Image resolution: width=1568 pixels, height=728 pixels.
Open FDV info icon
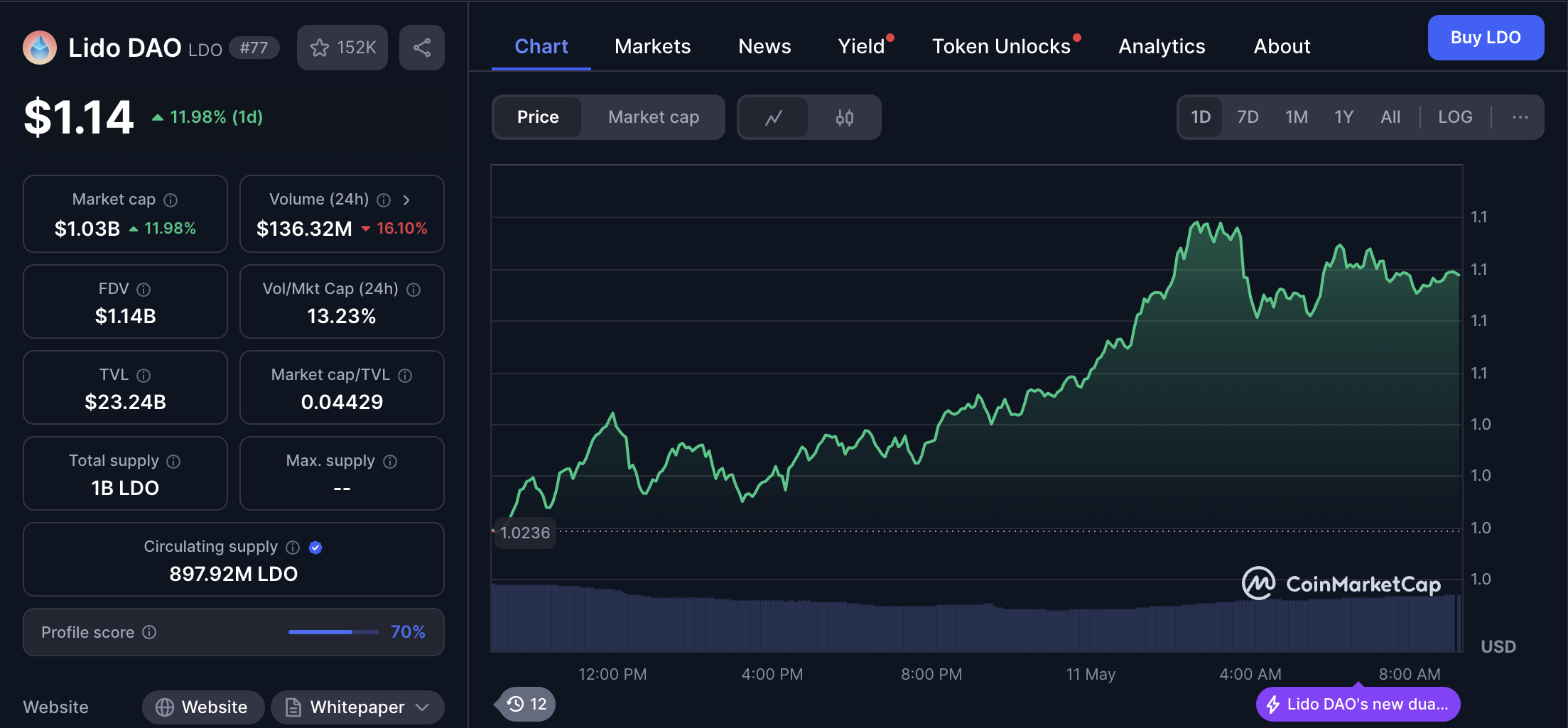coord(144,290)
